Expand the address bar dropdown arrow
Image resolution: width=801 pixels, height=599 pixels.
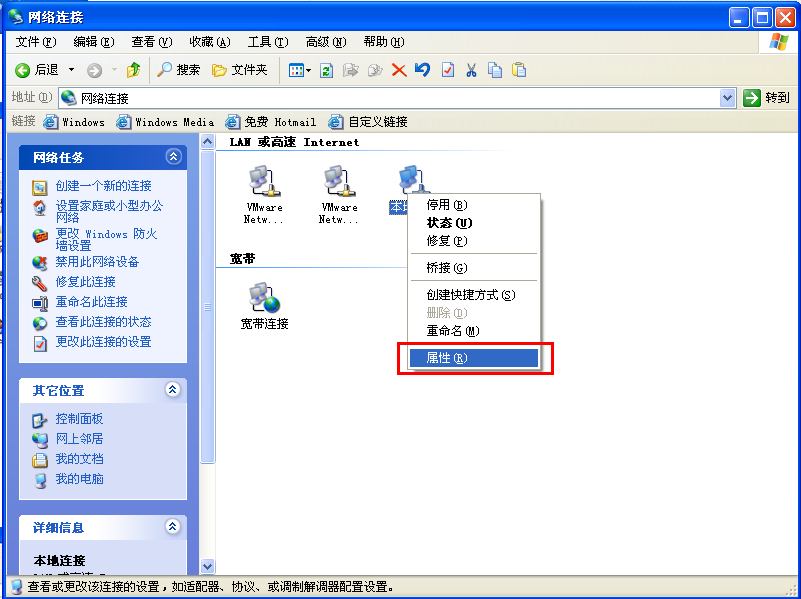click(728, 98)
